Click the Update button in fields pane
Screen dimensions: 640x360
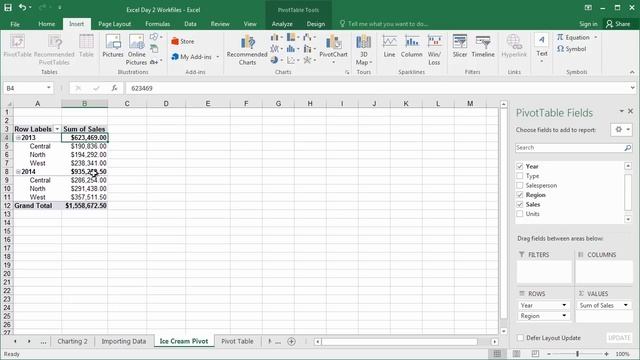(x=619, y=338)
